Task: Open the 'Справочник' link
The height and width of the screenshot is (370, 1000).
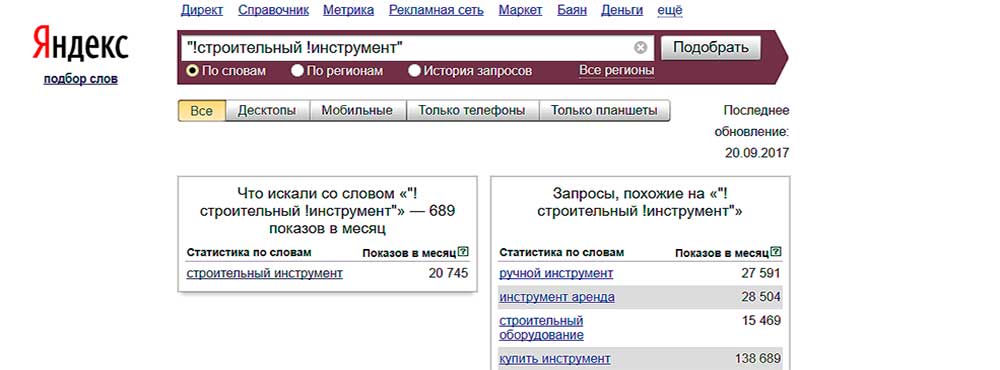Action: pyautogui.click(x=274, y=10)
